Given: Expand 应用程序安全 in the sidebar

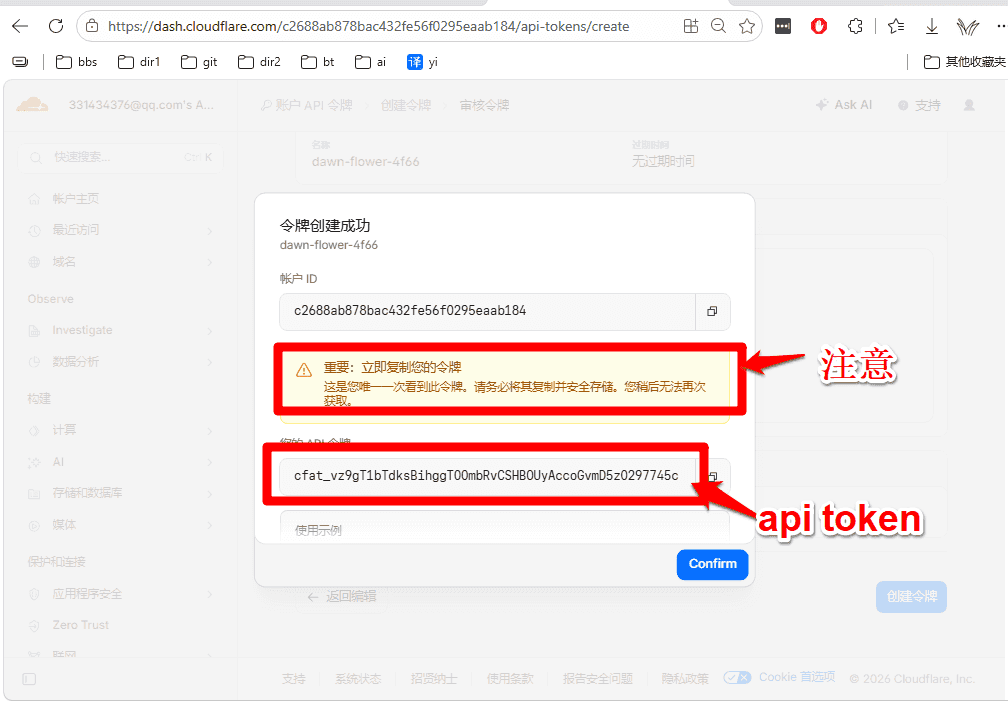Looking at the screenshot, I should [120, 594].
